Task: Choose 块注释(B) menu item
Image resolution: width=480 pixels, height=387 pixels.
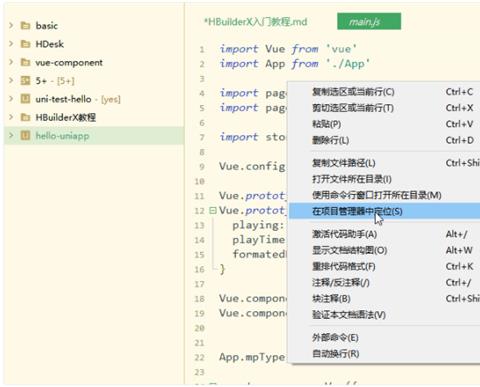Action: (384, 299)
